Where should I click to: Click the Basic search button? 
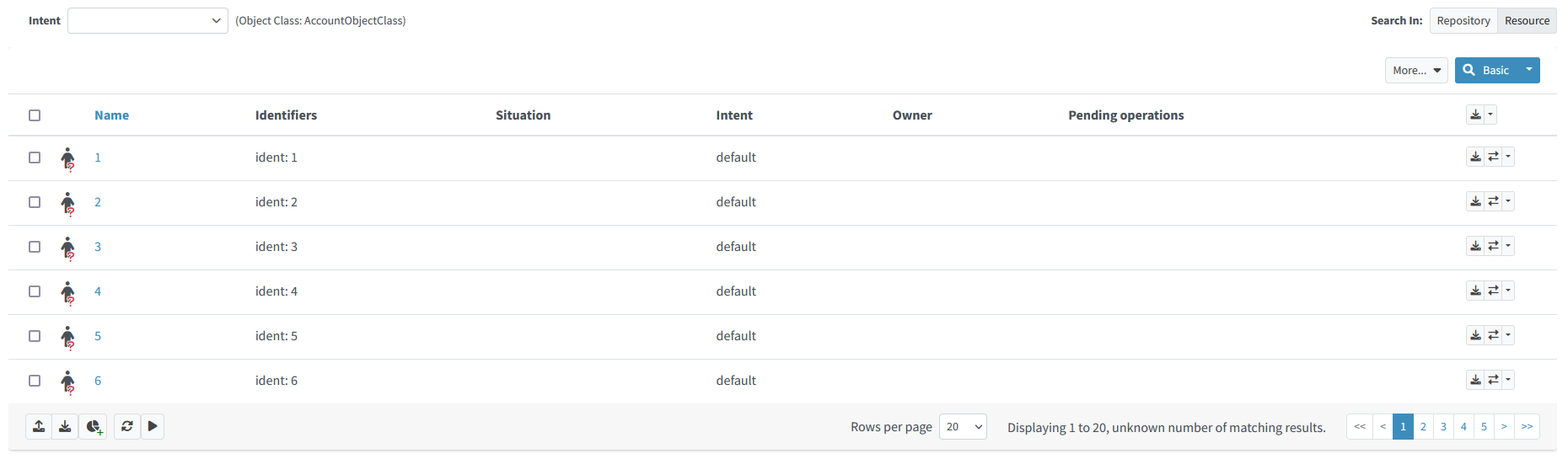point(1487,71)
